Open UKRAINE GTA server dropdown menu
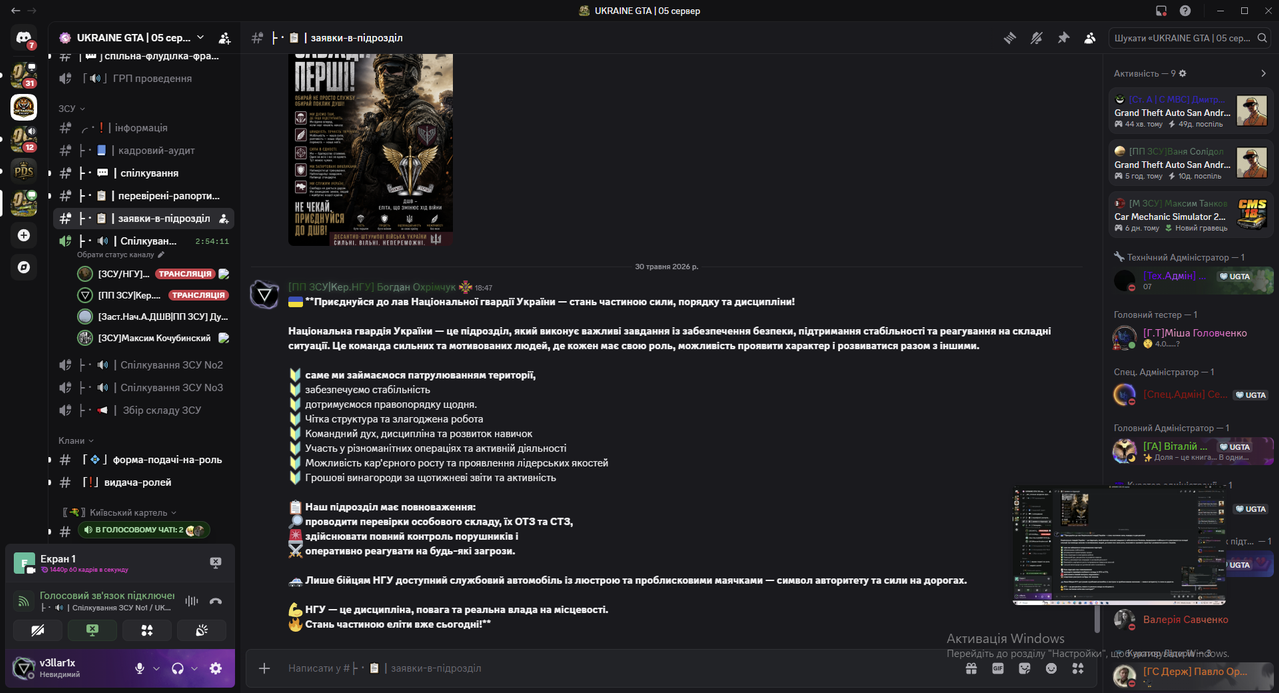 pyautogui.click(x=140, y=38)
